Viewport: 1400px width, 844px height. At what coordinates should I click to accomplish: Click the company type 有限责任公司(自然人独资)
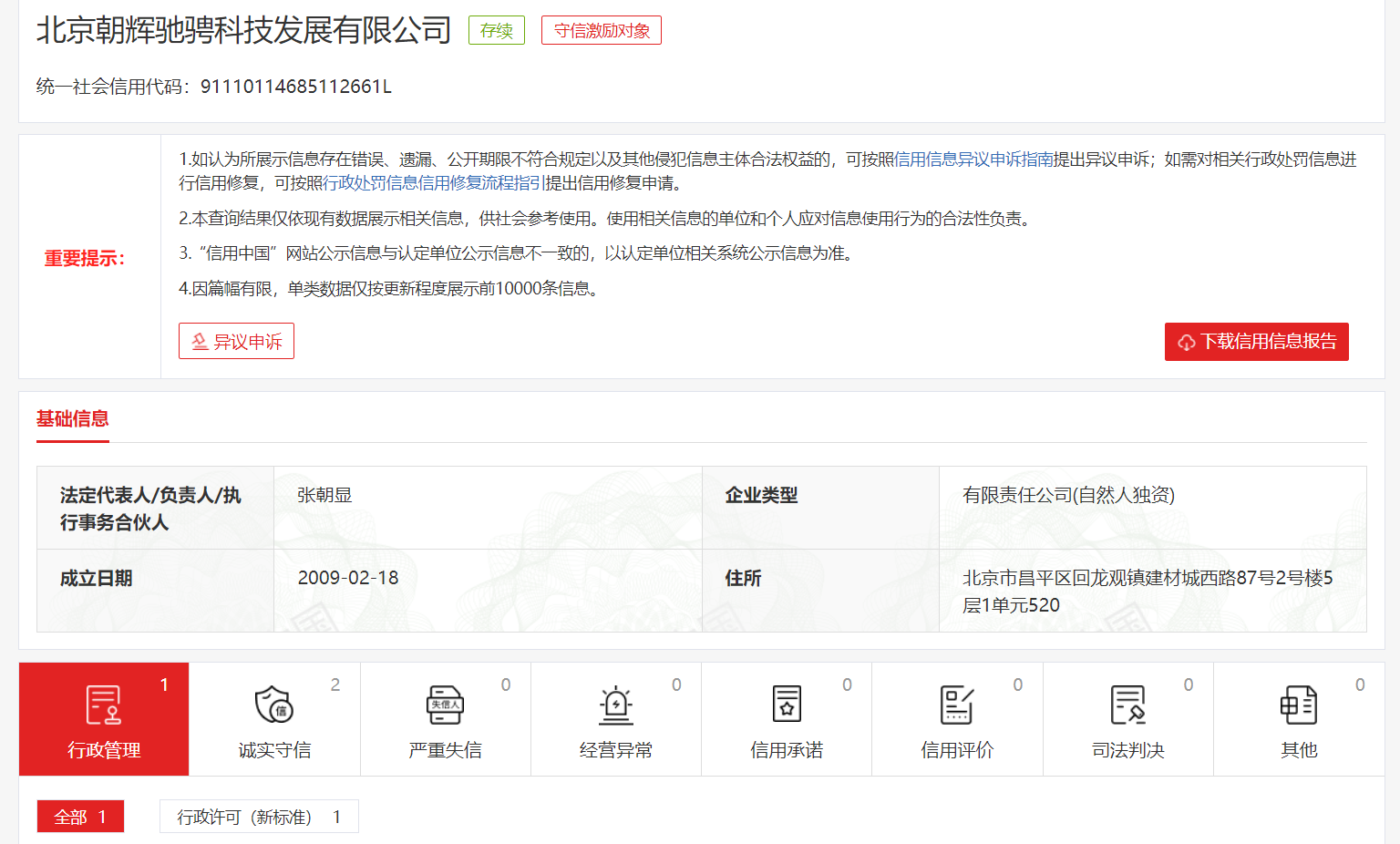1068,495
